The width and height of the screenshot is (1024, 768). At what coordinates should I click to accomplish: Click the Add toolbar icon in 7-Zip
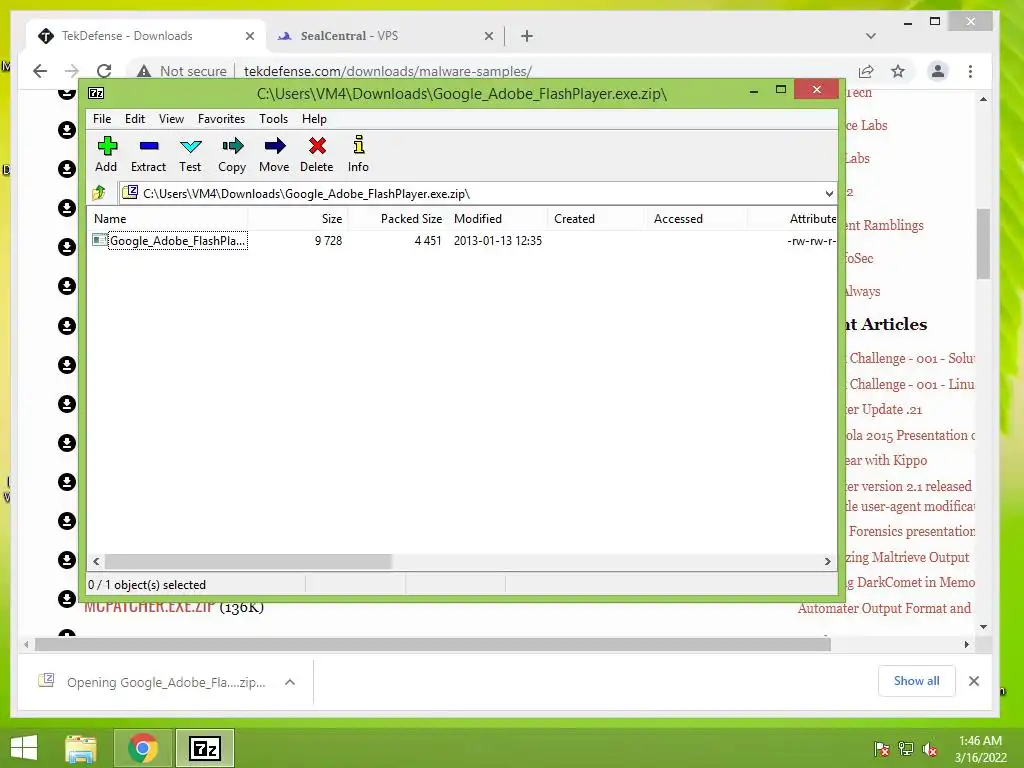pyautogui.click(x=106, y=154)
